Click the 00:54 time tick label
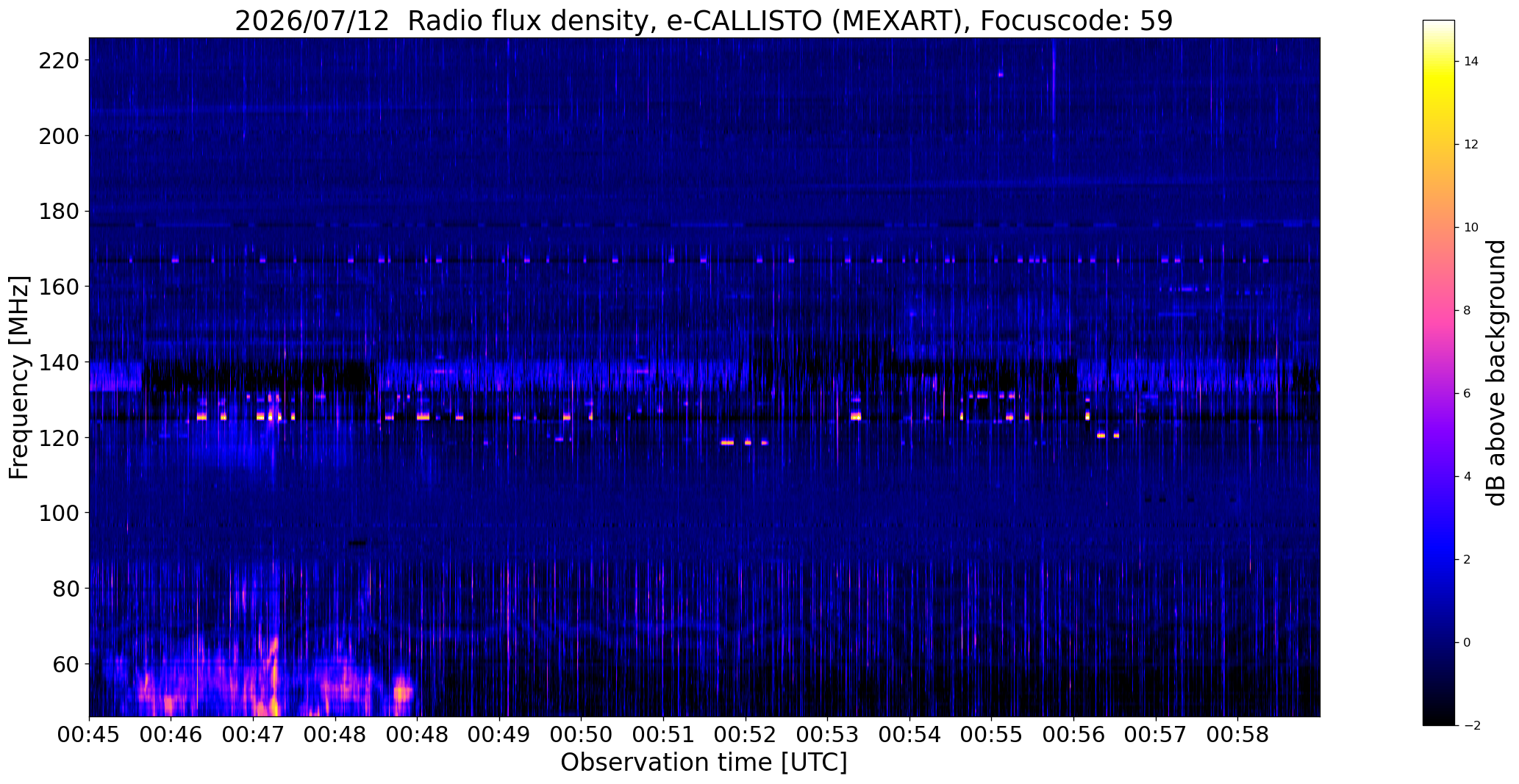1519x784 pixels. tap(909, 736)
